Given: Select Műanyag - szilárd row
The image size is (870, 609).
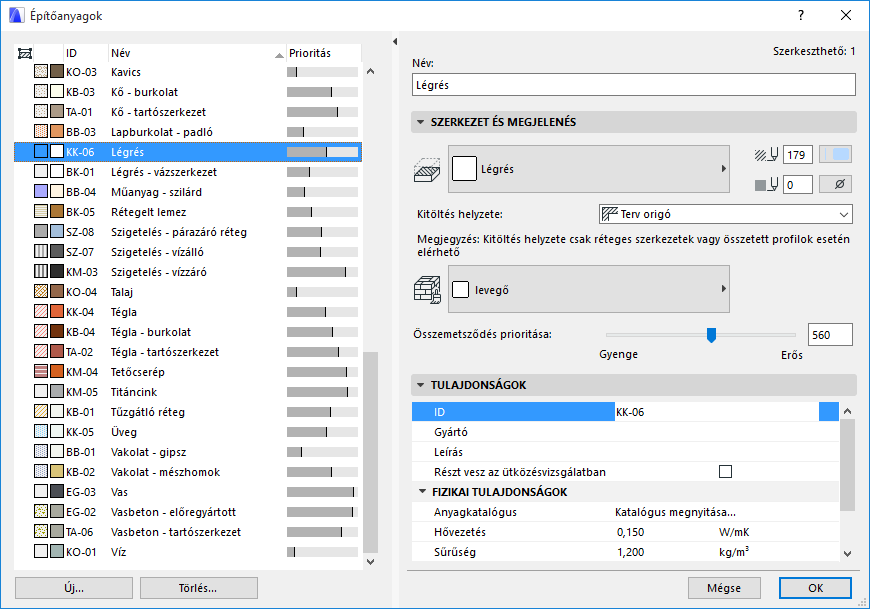Looking at the screenshot, I should tap(188, 192).
